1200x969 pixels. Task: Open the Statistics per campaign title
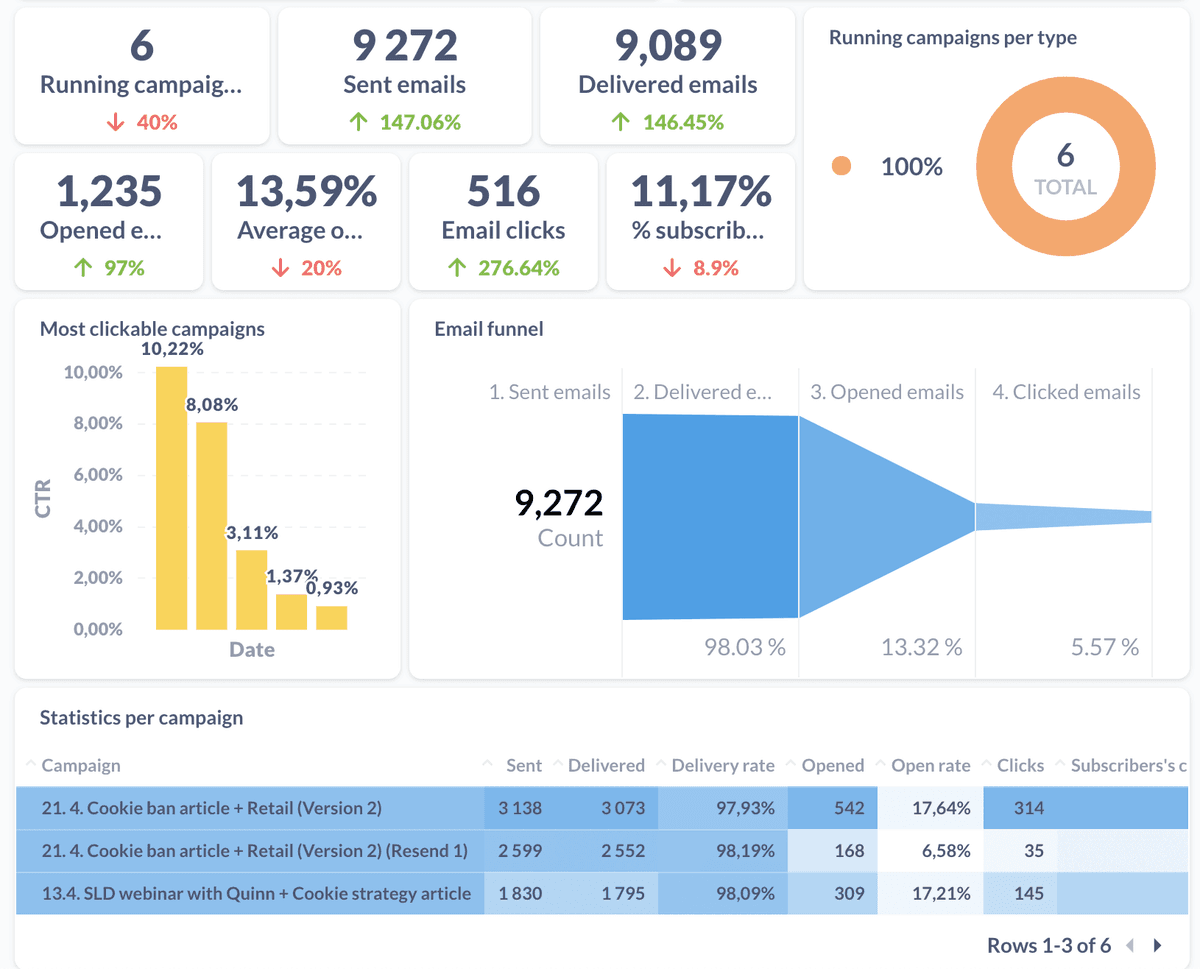pos(141,718)
